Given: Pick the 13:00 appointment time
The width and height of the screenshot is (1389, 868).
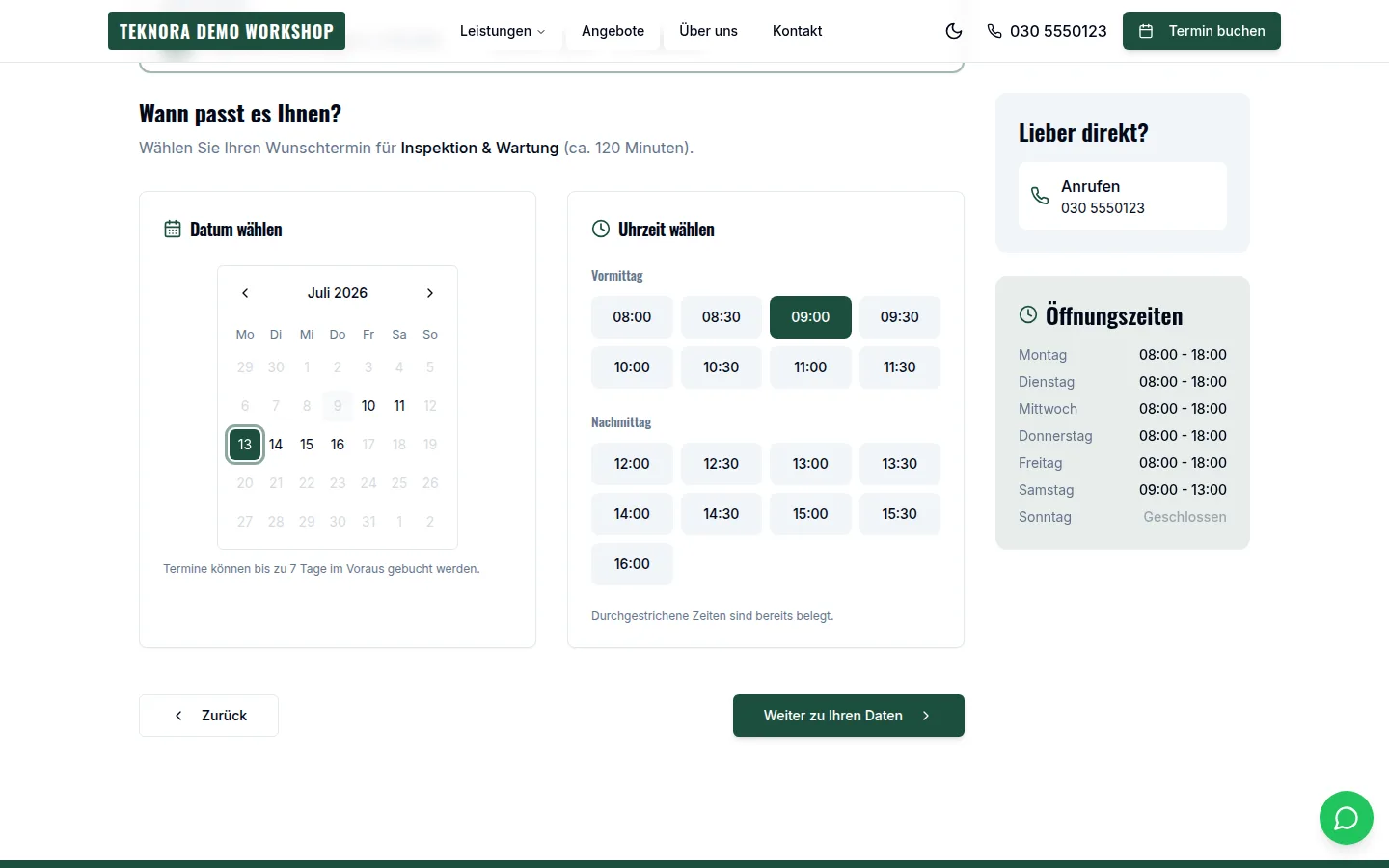Looking at the screenshot, I should pyautogui.click(x=810, y=464).
